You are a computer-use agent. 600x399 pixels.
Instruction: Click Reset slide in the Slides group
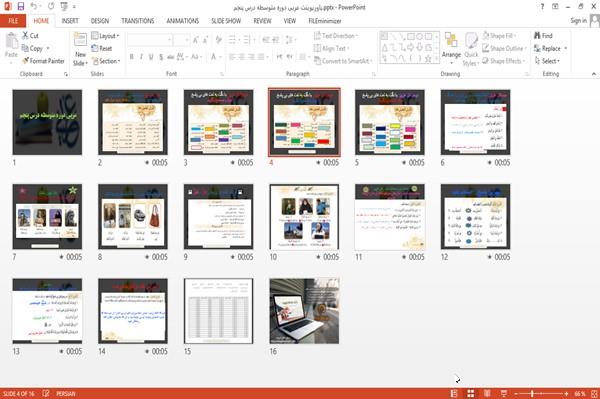pyautogui.click(x=102, y=48)
